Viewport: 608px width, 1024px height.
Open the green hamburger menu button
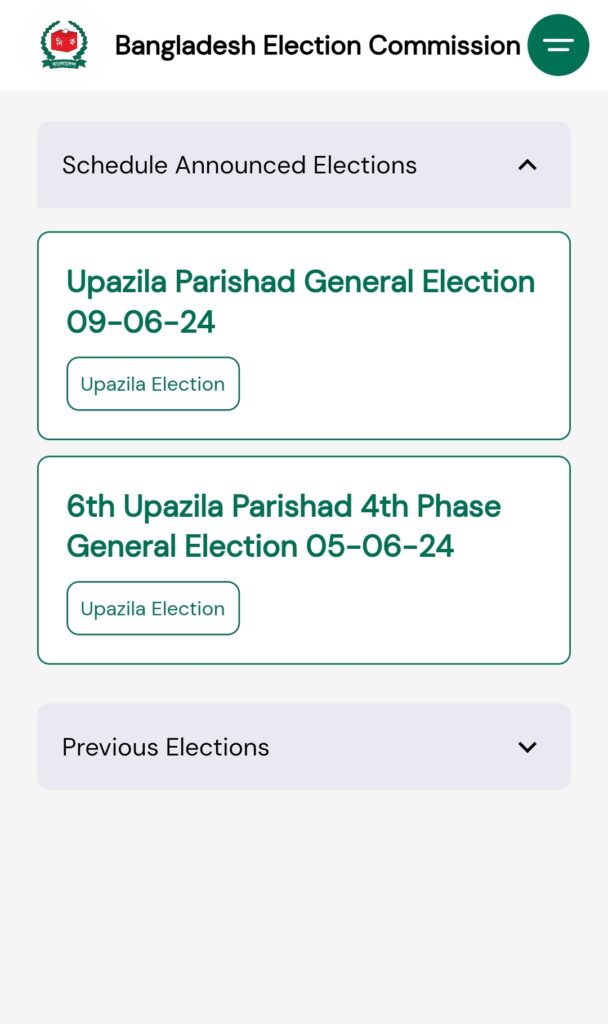558,45
